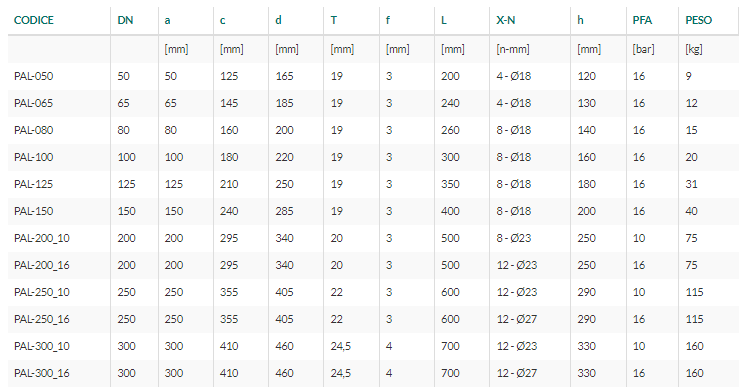Select the PAL-125 code cell
Viewport: 743px width, 392px height.
coord(34,184)
